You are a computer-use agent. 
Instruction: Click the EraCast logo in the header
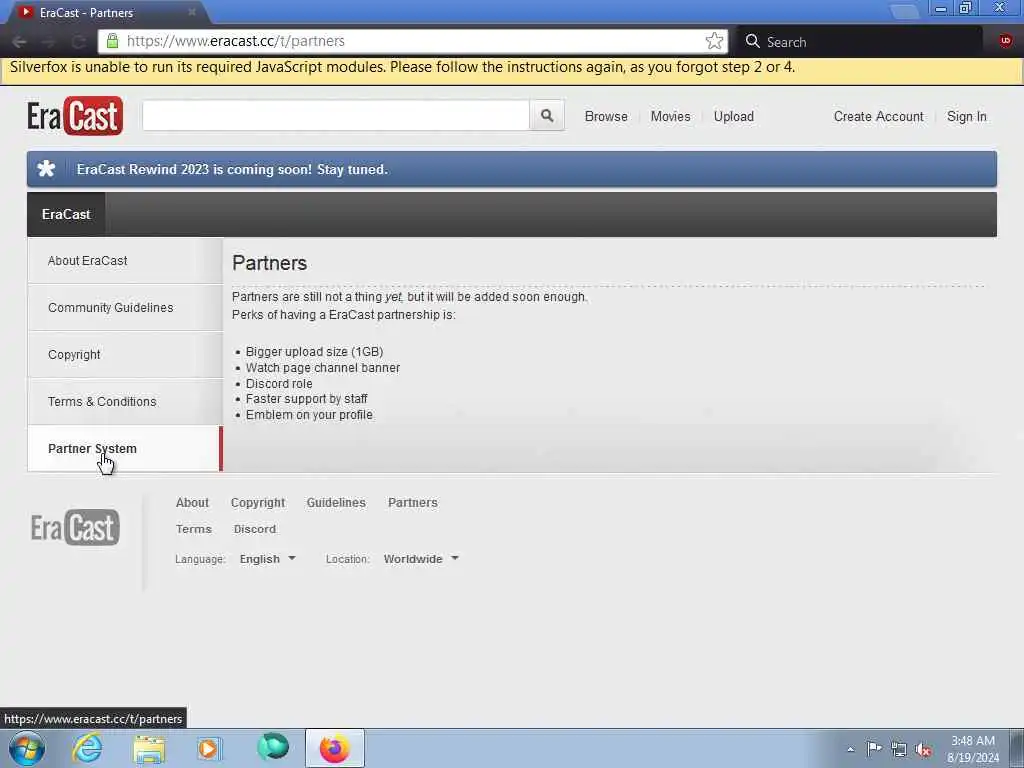tap(75, 116)
